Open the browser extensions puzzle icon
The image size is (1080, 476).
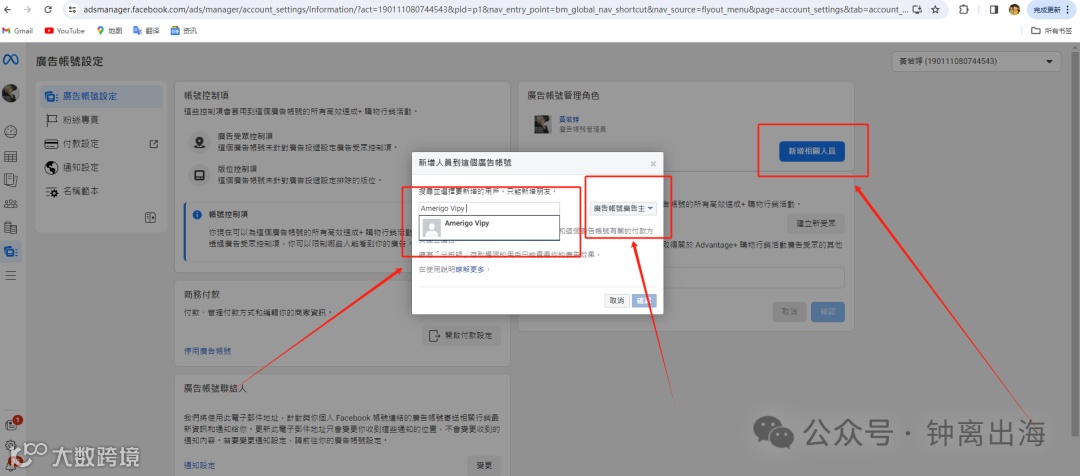tap(964, 10)
